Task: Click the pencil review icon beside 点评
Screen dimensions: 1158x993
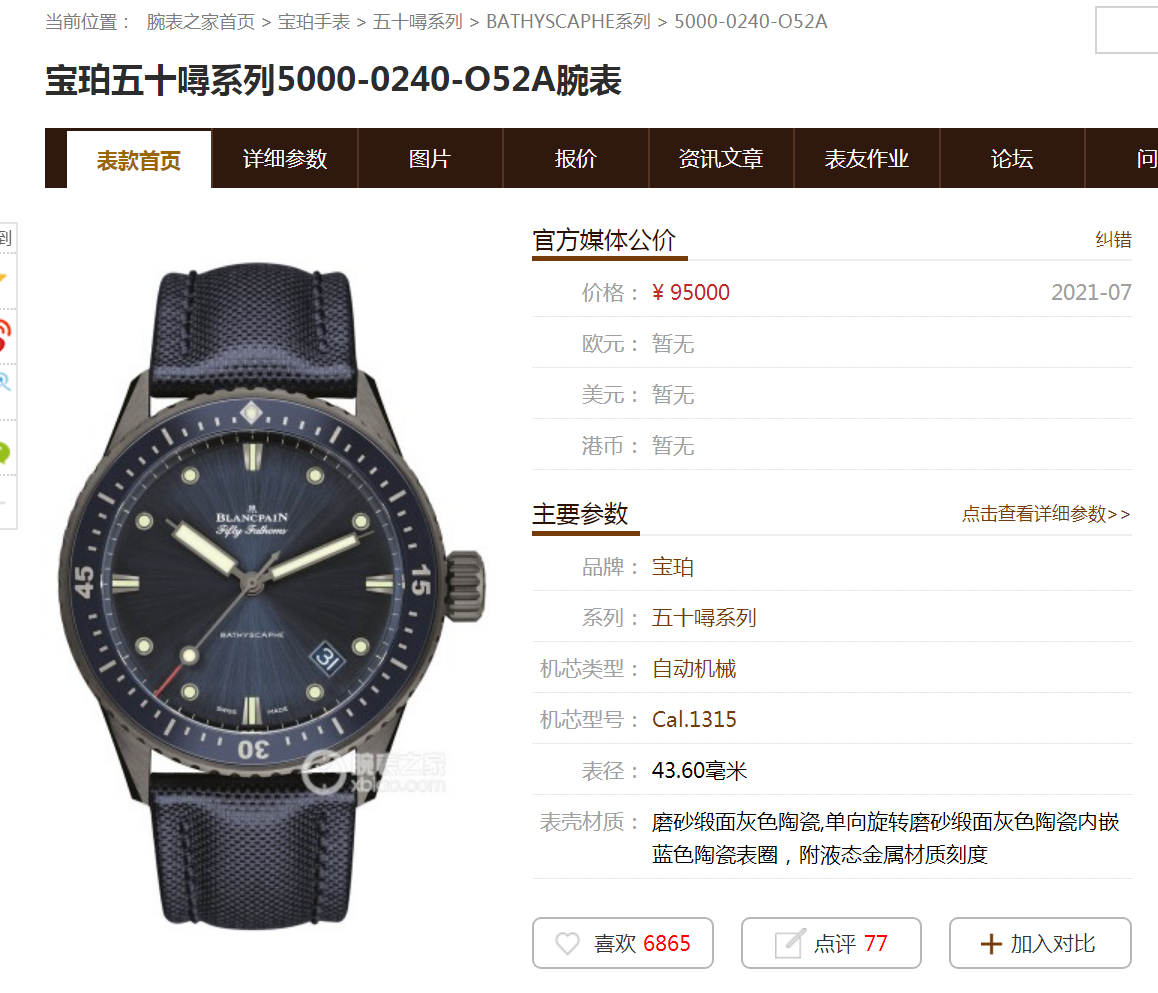Action: point(789,943)
